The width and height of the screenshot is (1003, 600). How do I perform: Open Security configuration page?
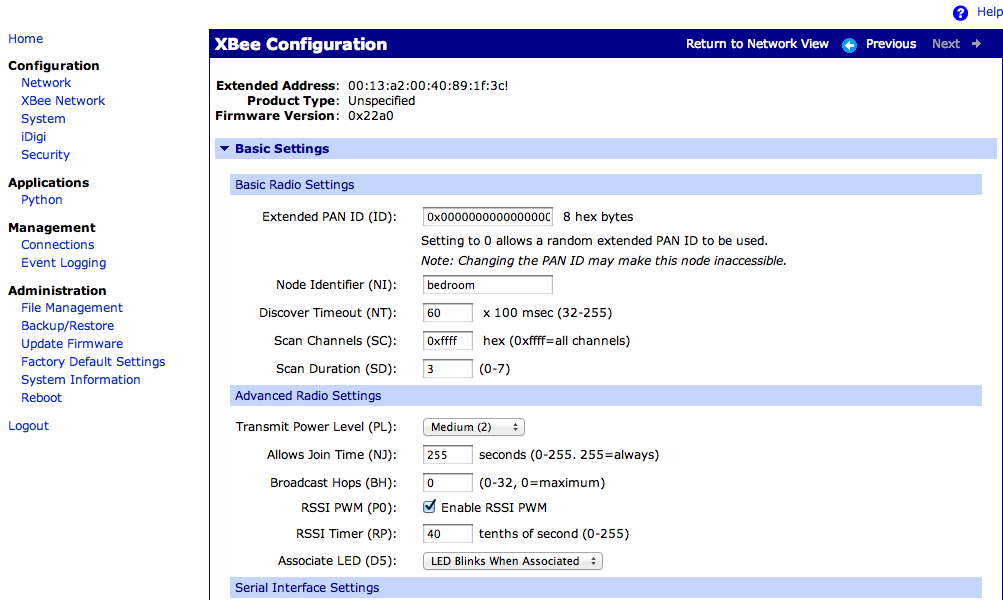coord(45,154)
